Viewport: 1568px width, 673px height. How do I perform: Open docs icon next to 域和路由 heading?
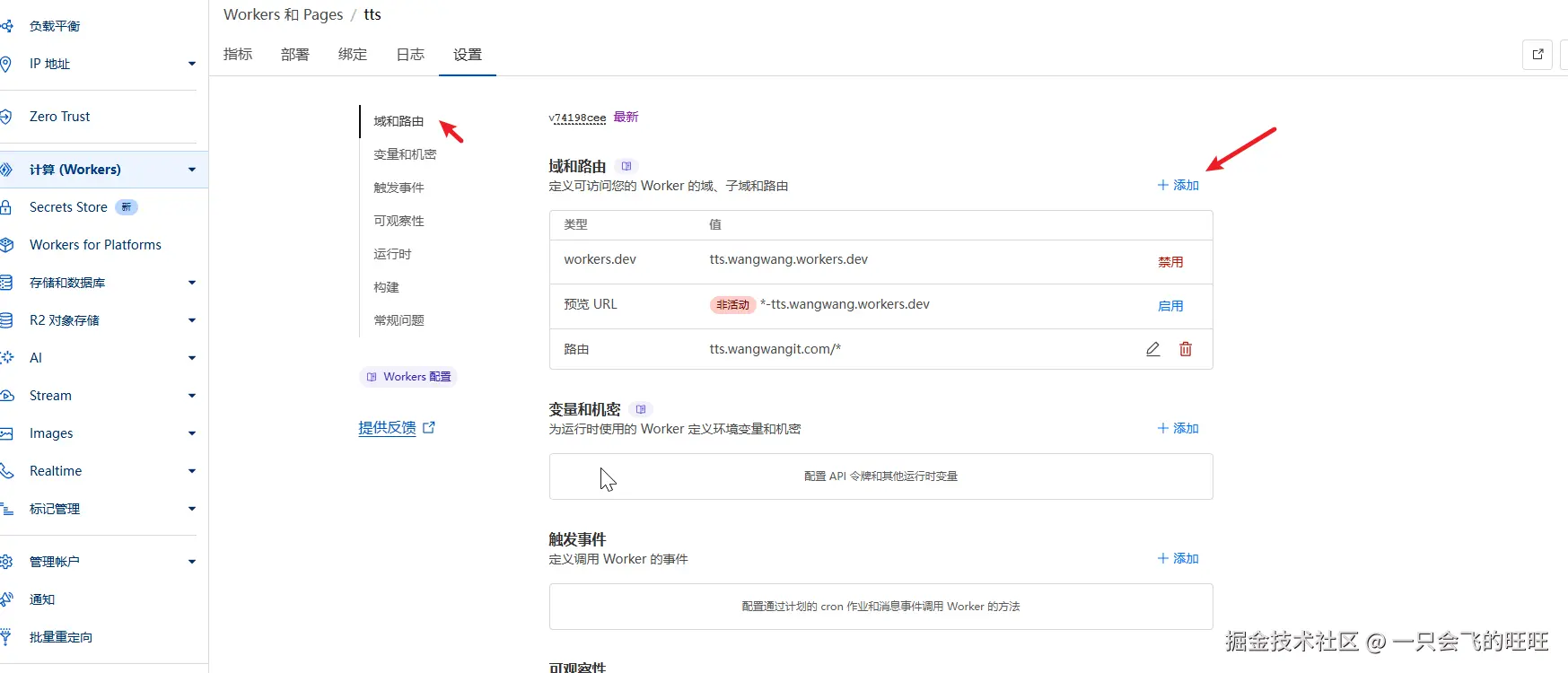[x=626, y=166]
